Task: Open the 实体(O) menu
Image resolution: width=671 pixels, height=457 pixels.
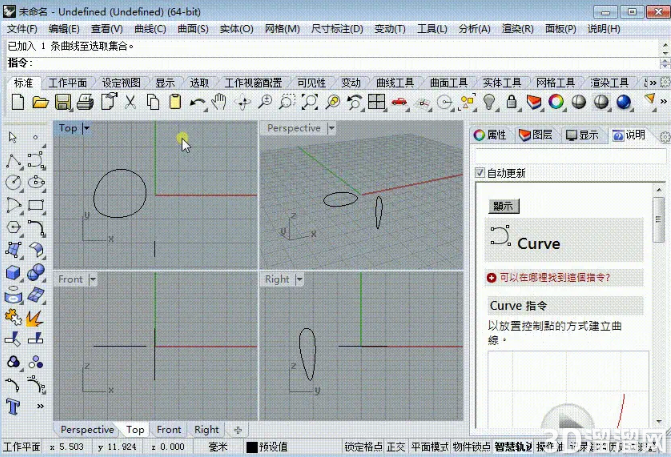Action: (237, 29)
